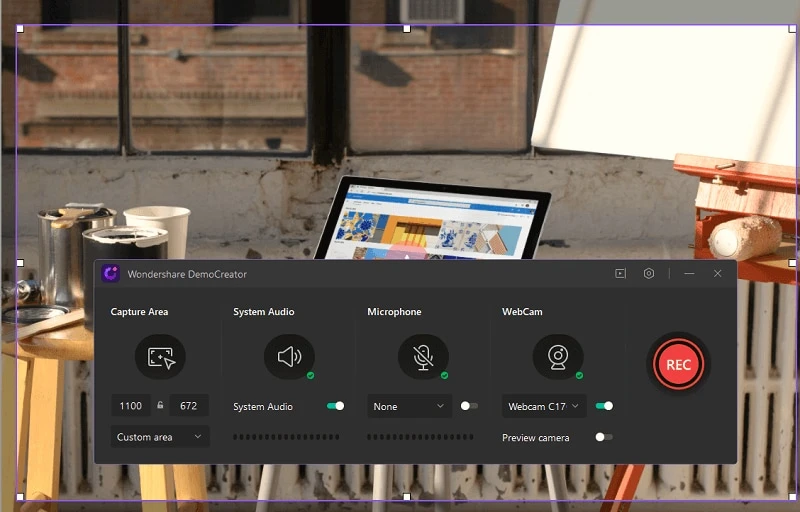Click the capture width field showing 1100
The height and width of the screenshot is (512, 800).
pyautogui.click(x=131, y=406)
